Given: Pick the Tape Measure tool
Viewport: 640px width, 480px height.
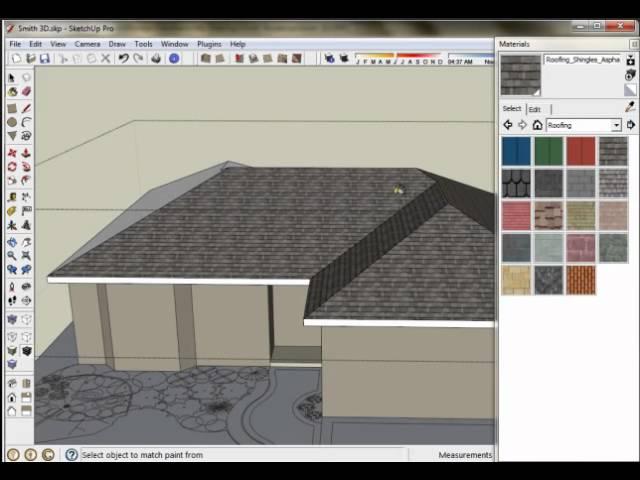Looking at the screenshot, I should pos(12,197).
